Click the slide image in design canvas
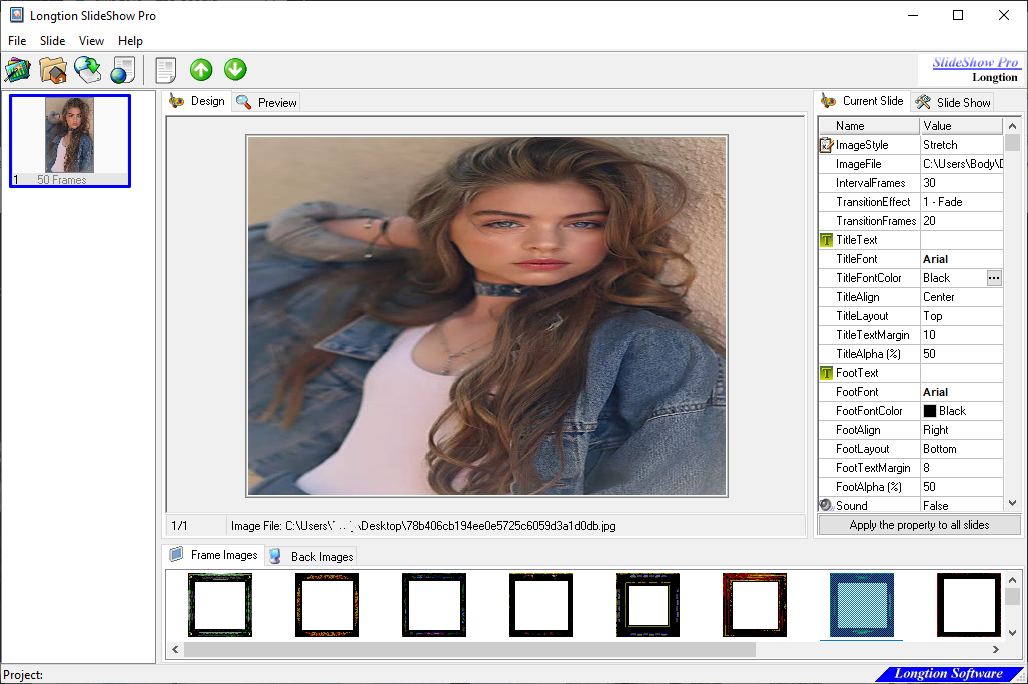This screenshot has height=684, width=1028. 487,315
